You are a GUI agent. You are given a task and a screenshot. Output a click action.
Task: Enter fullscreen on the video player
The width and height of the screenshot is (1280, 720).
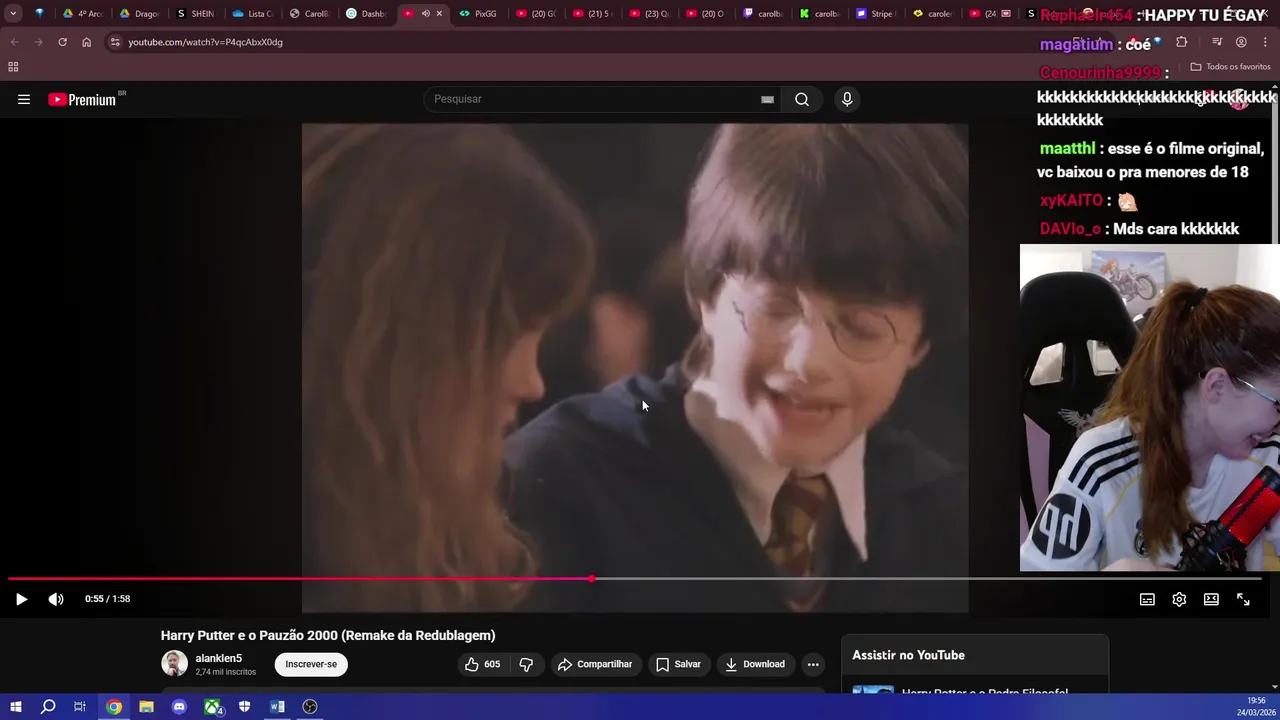click(x=1243, y=599)
